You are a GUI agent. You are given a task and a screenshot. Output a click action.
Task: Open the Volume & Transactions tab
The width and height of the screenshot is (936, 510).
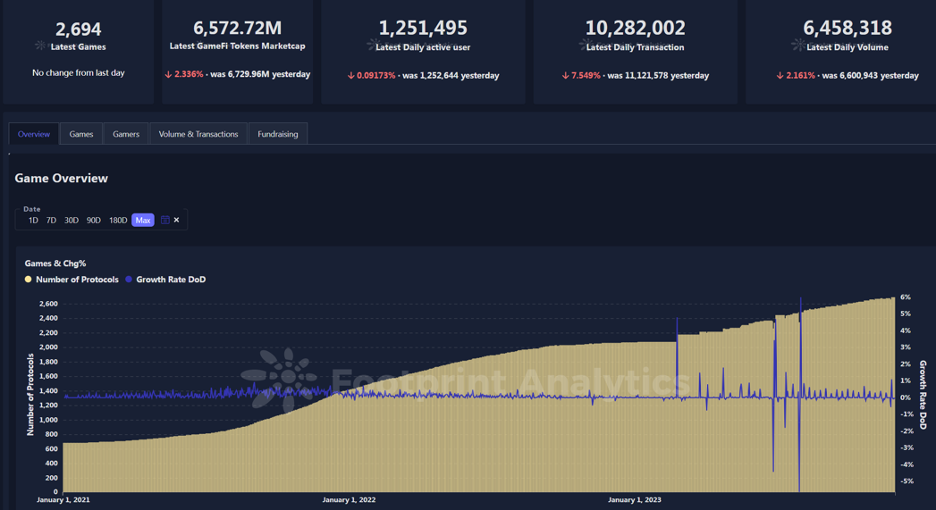point(198,134)
